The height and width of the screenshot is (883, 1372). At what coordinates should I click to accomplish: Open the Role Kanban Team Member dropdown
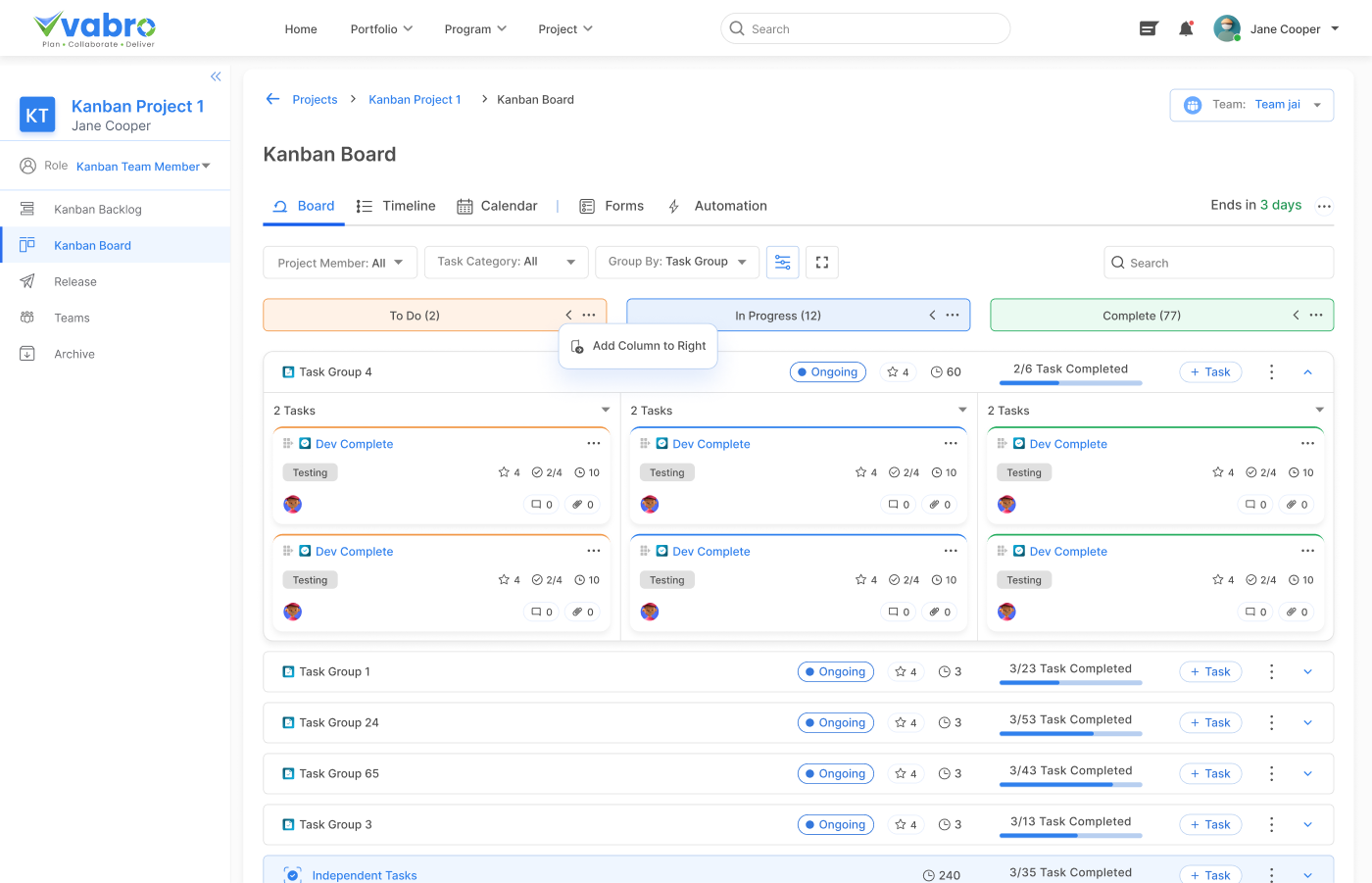143,167
